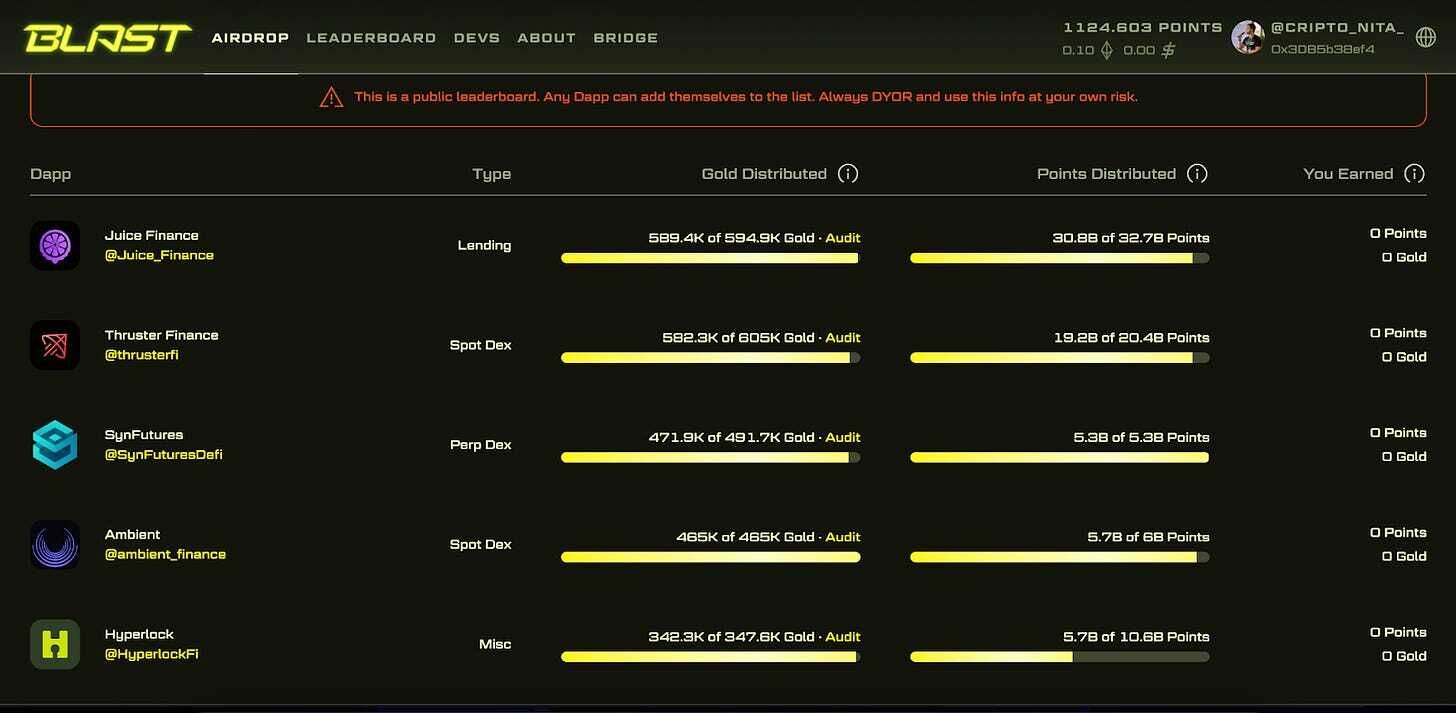Click the Hyperlock dapp name
Image resolution: width=1456 pixels, height=713 pixels.
(139, 634)
